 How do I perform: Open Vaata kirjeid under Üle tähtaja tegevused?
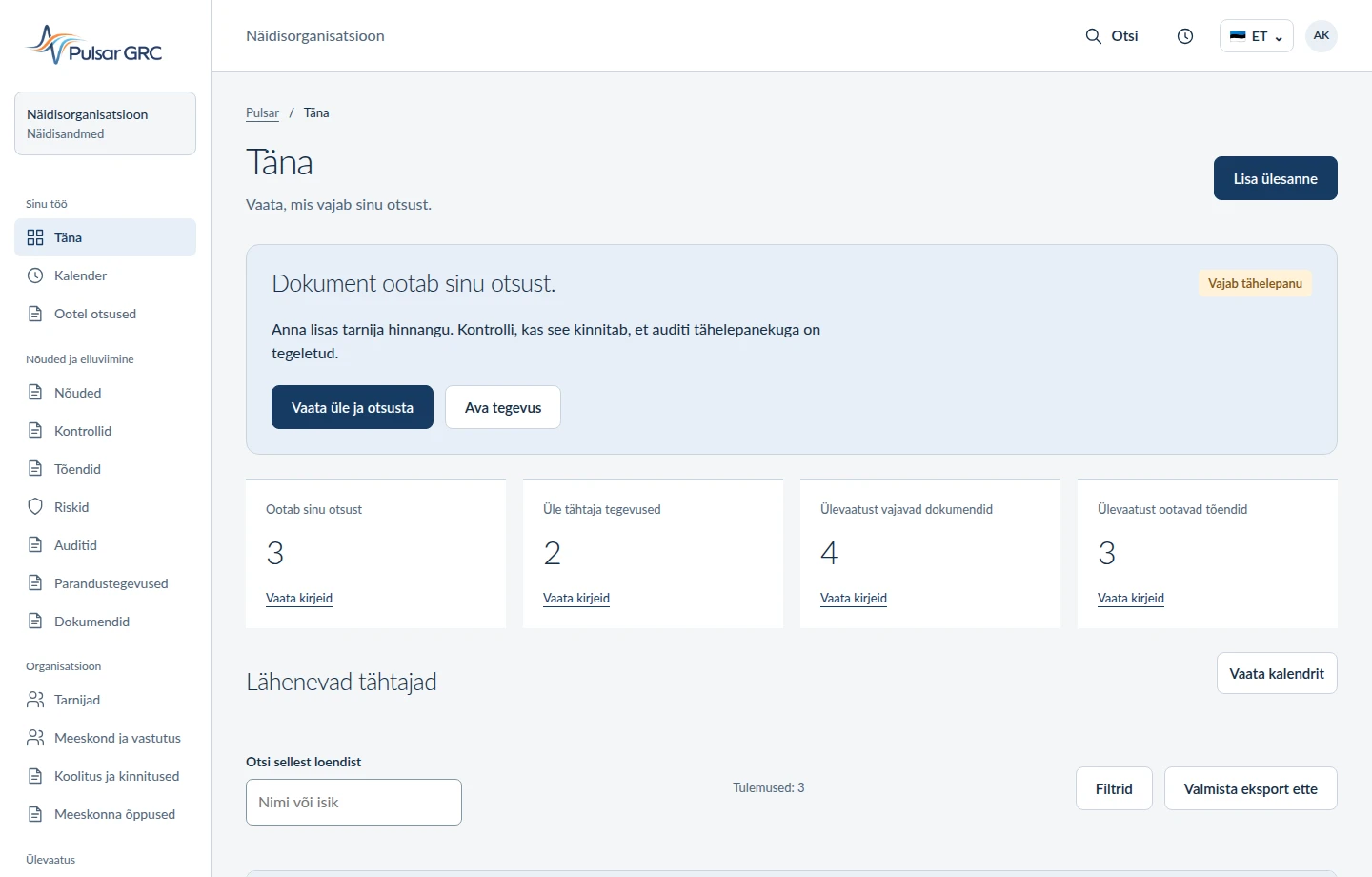click(x=576, y=599)
